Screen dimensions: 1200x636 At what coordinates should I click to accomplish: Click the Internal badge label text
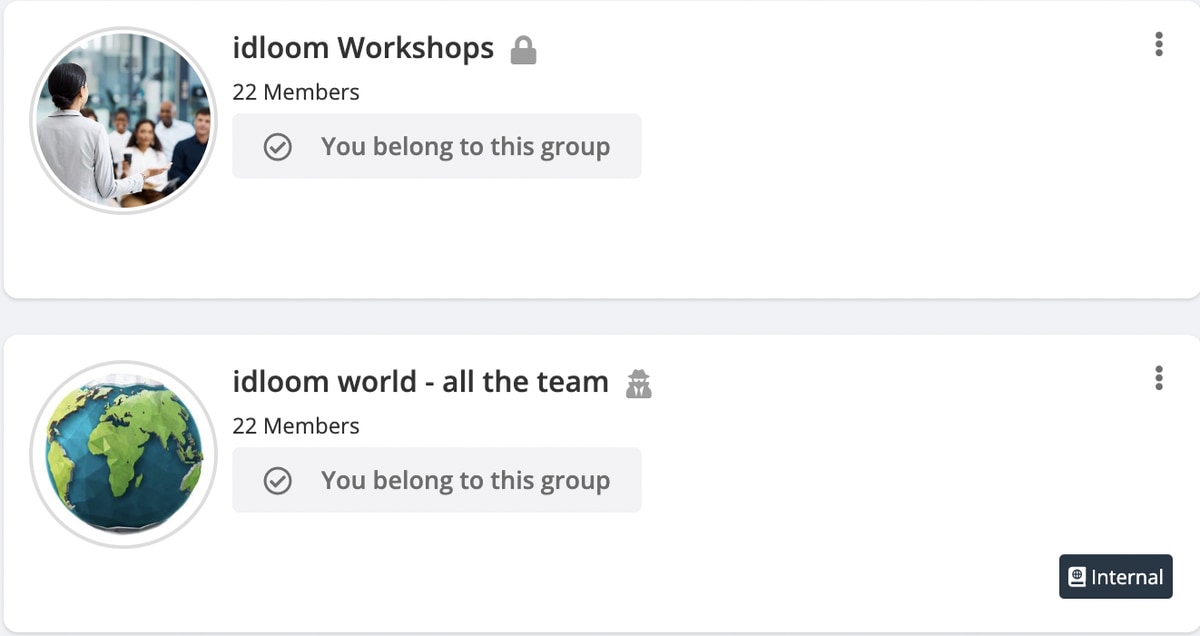click(x=1127, y=577)
